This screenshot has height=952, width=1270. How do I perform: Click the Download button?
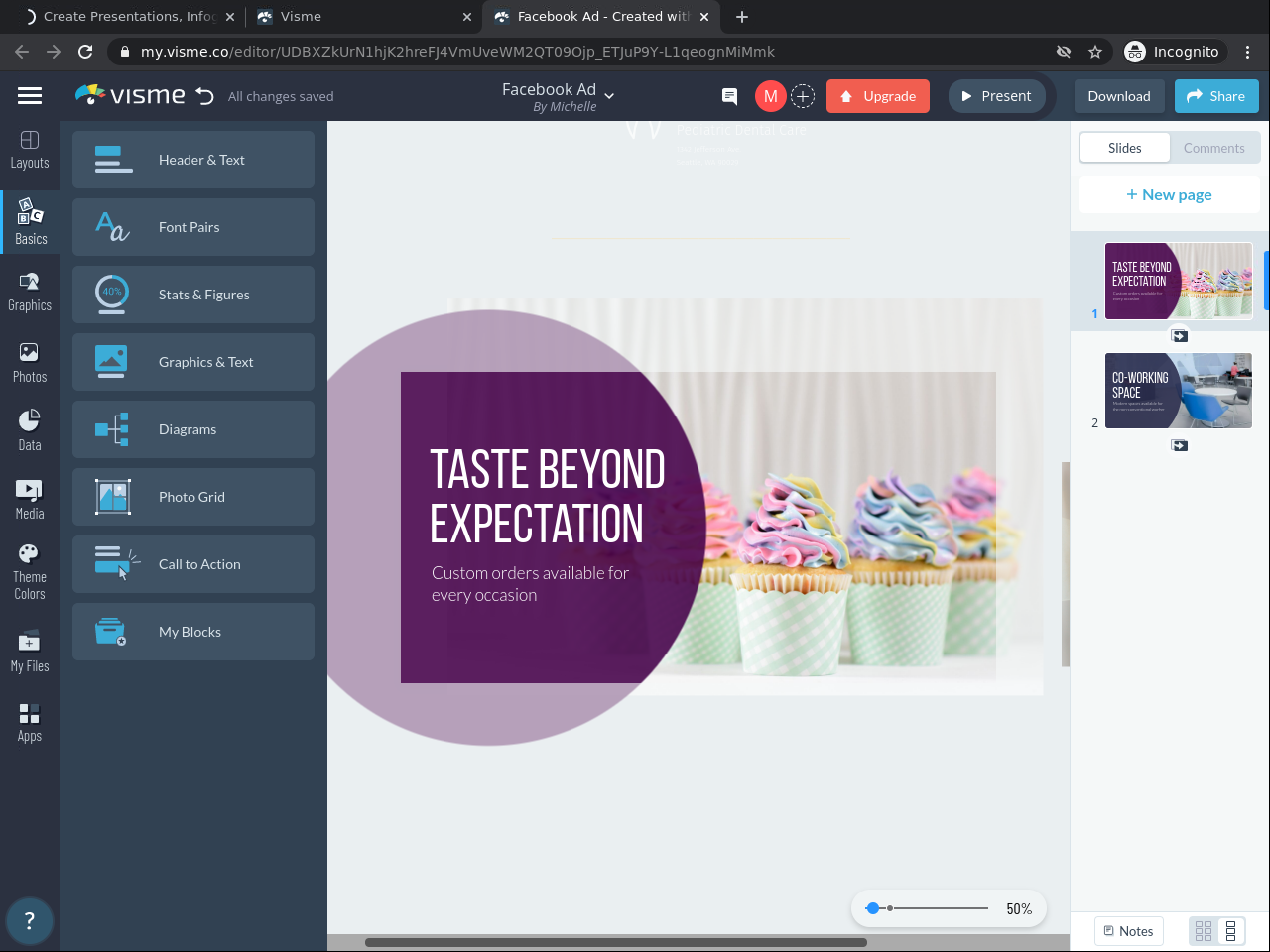click(1119, 96)
